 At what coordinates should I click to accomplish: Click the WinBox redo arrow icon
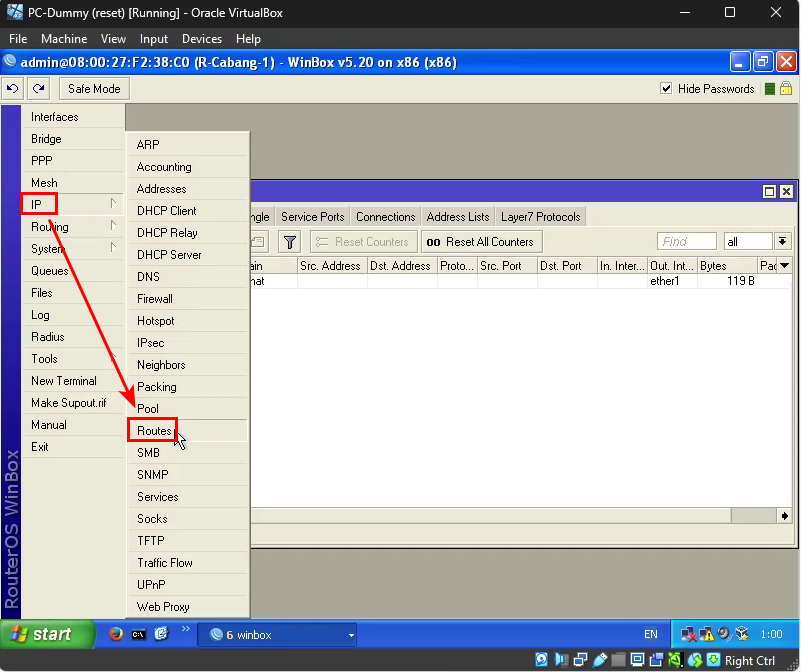point(39,88)
